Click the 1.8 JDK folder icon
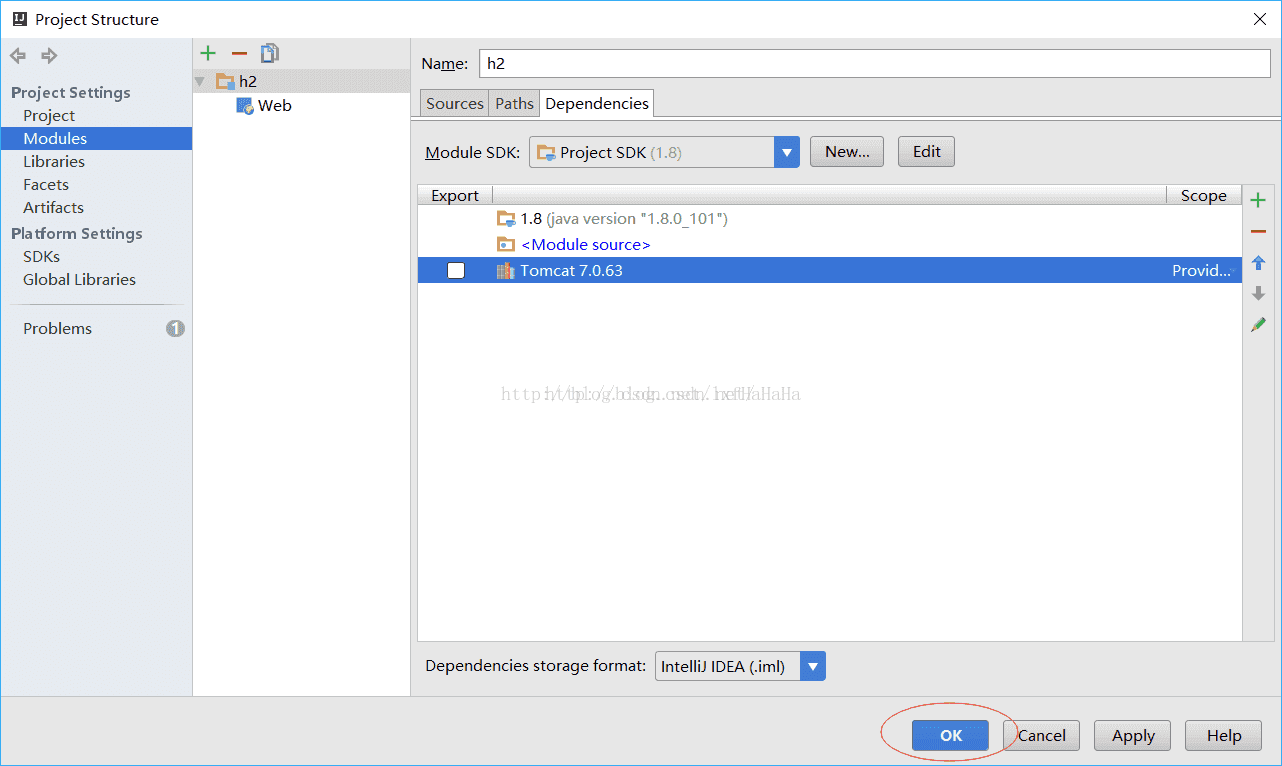 (505, 218)
